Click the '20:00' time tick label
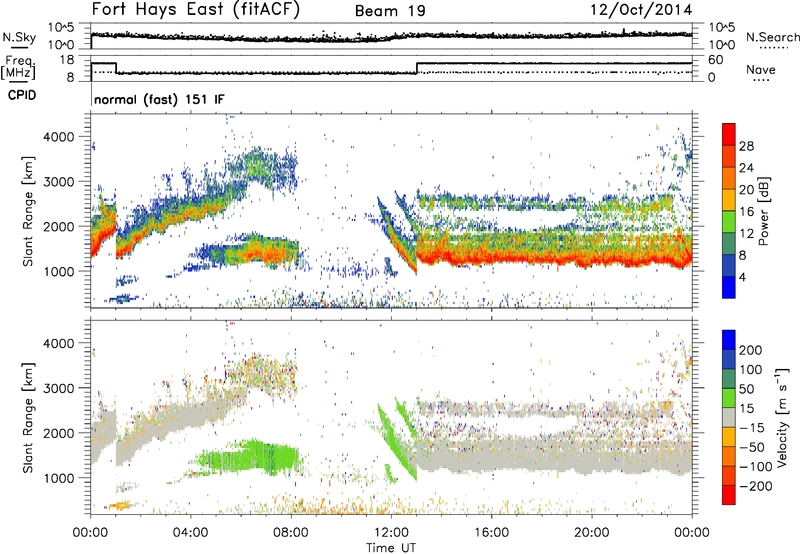Image resolution: width=800 pixels, height=554 pixels. (592, 533)
